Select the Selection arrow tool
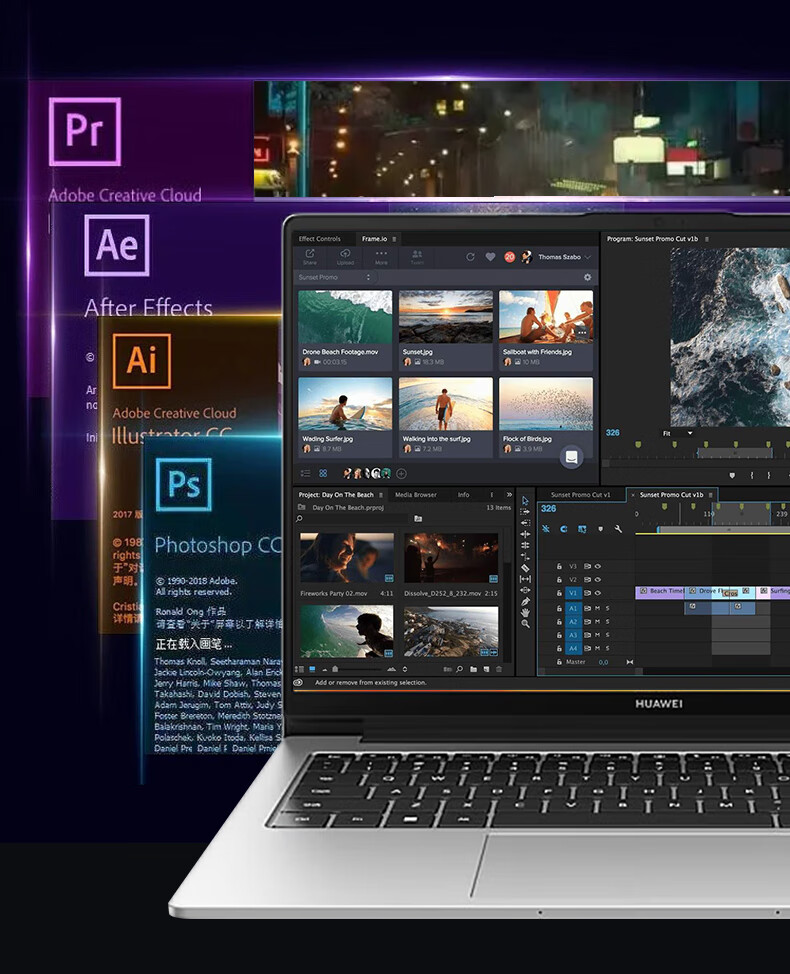 tap(525, 501)
